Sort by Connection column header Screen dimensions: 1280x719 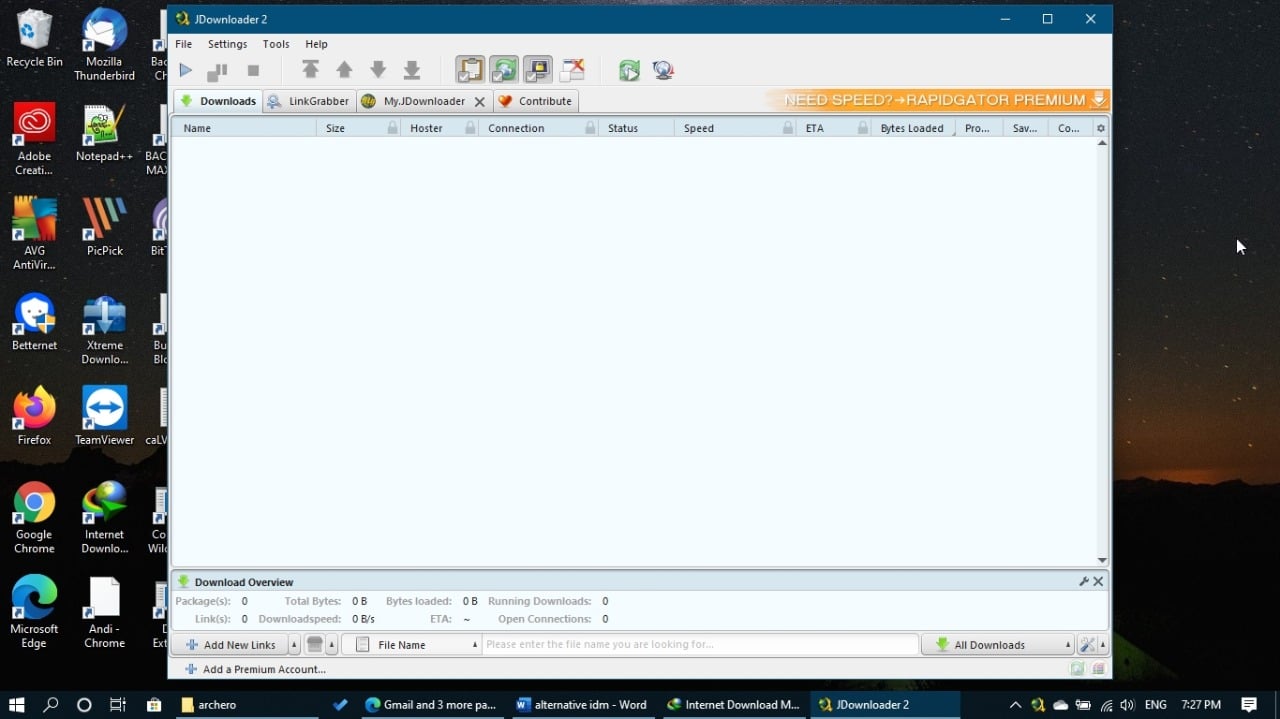pyautogui.click(x=516, y=128)
